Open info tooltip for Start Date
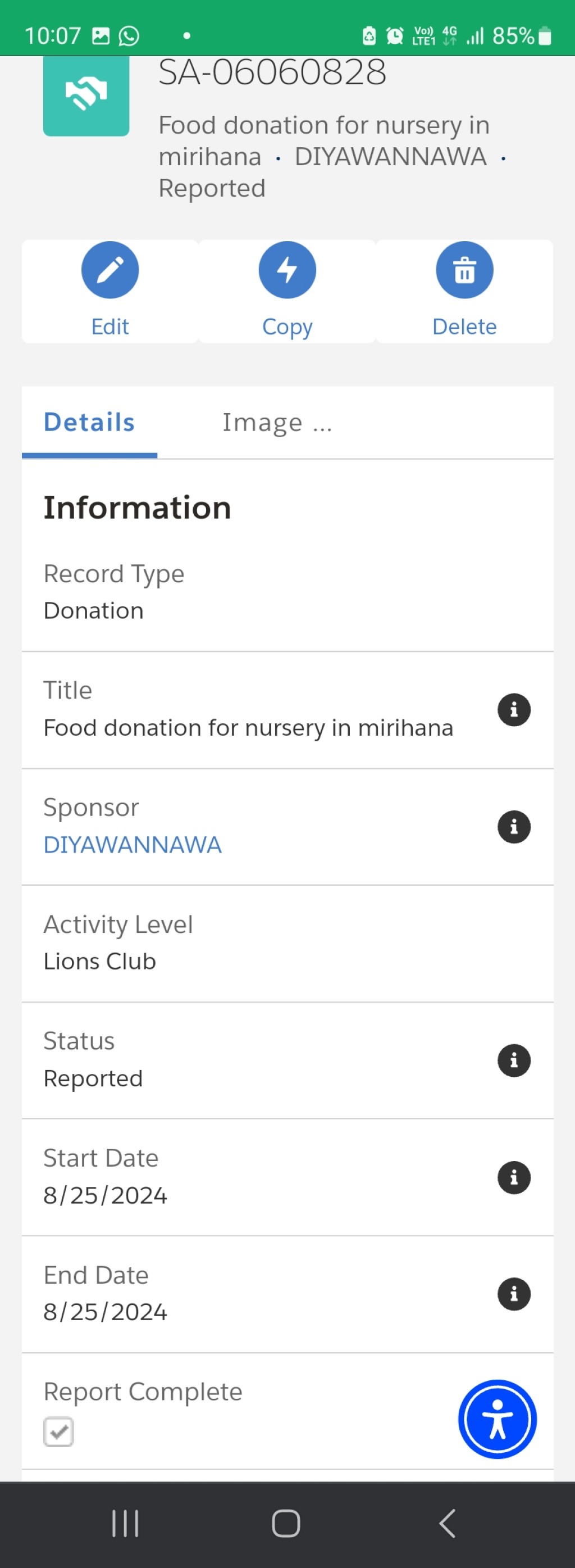Image resolution: width=575 pixels, height=1568 pixels. 514,1177
